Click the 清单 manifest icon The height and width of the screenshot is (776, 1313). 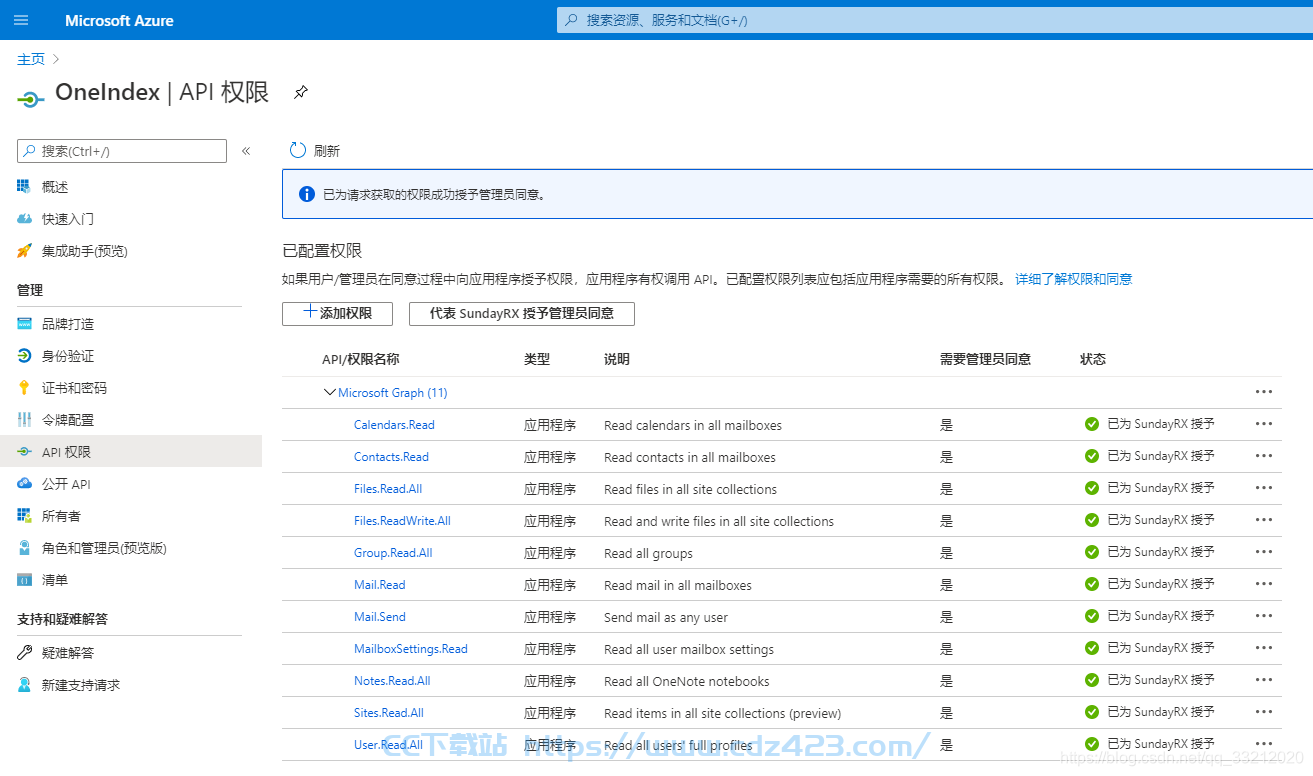coord(24,580)
